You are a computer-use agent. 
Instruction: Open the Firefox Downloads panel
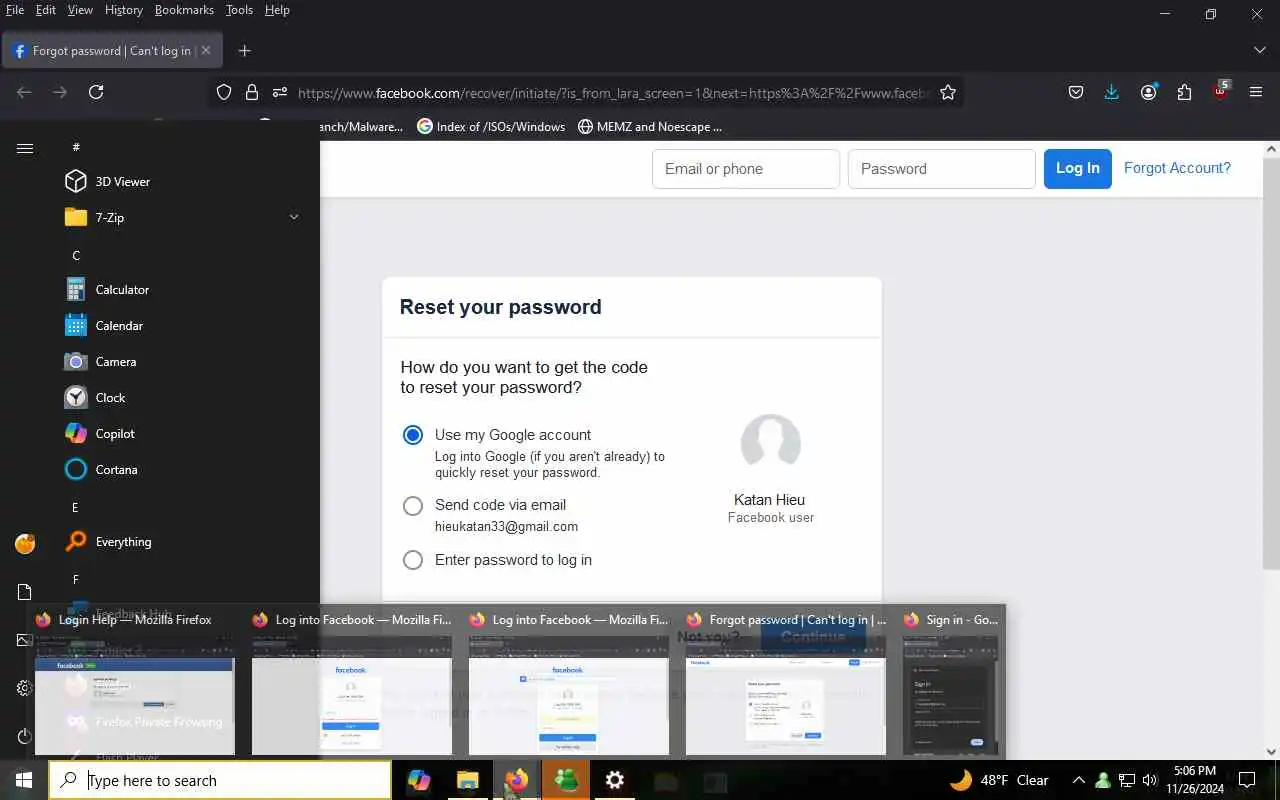[1112, 92]
